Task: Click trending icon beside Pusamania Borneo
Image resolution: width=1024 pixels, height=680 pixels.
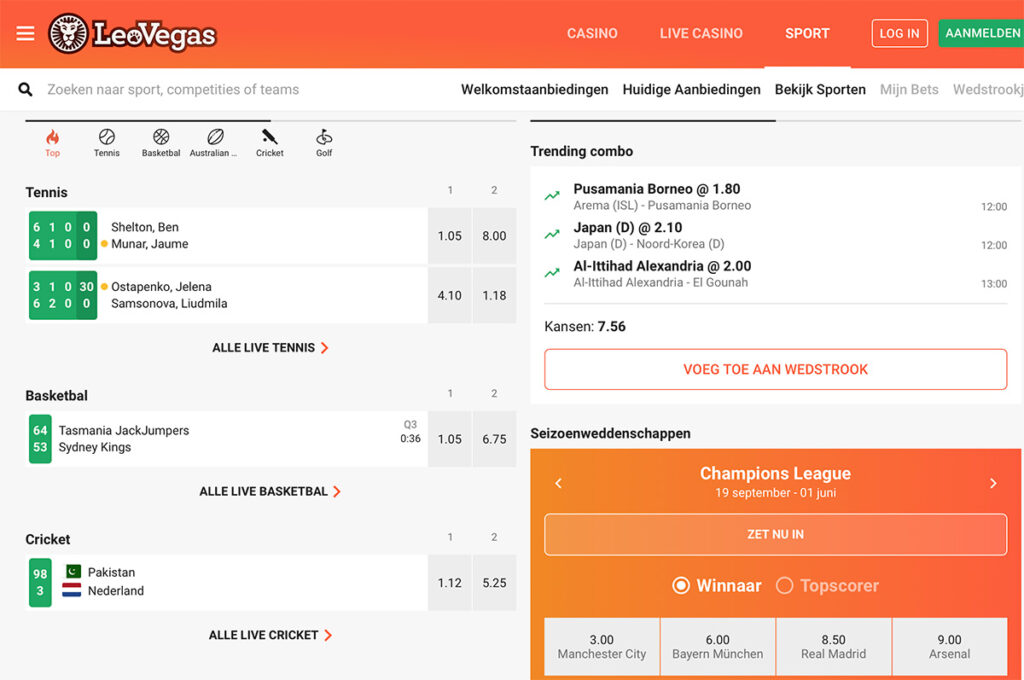Action: (x=552, y=195)
